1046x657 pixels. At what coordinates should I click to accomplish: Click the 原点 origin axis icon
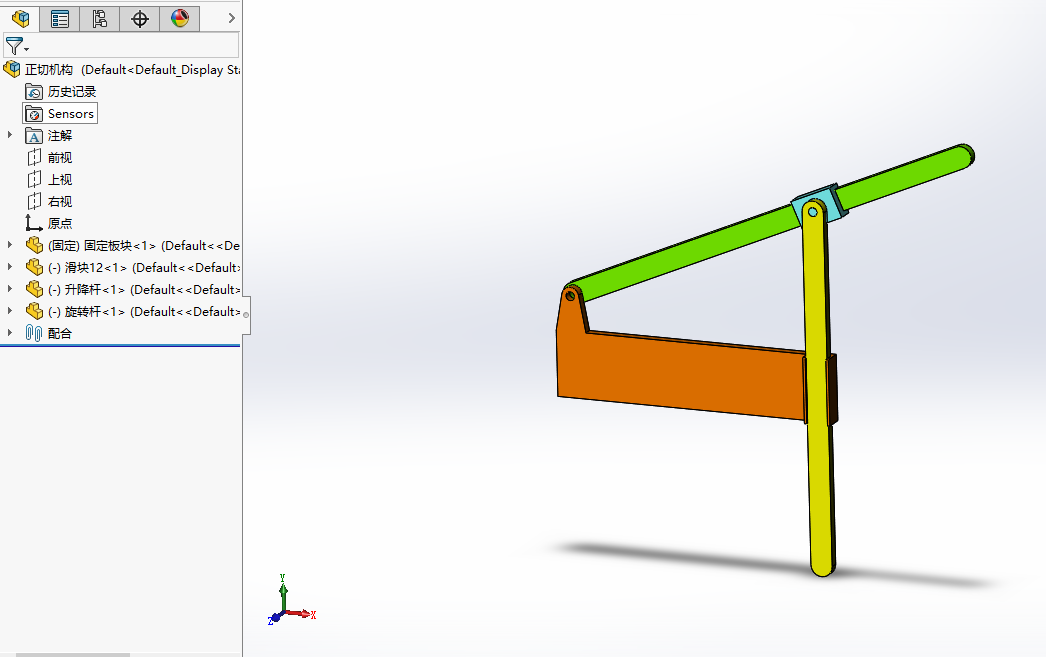click(x=34, y=223)
